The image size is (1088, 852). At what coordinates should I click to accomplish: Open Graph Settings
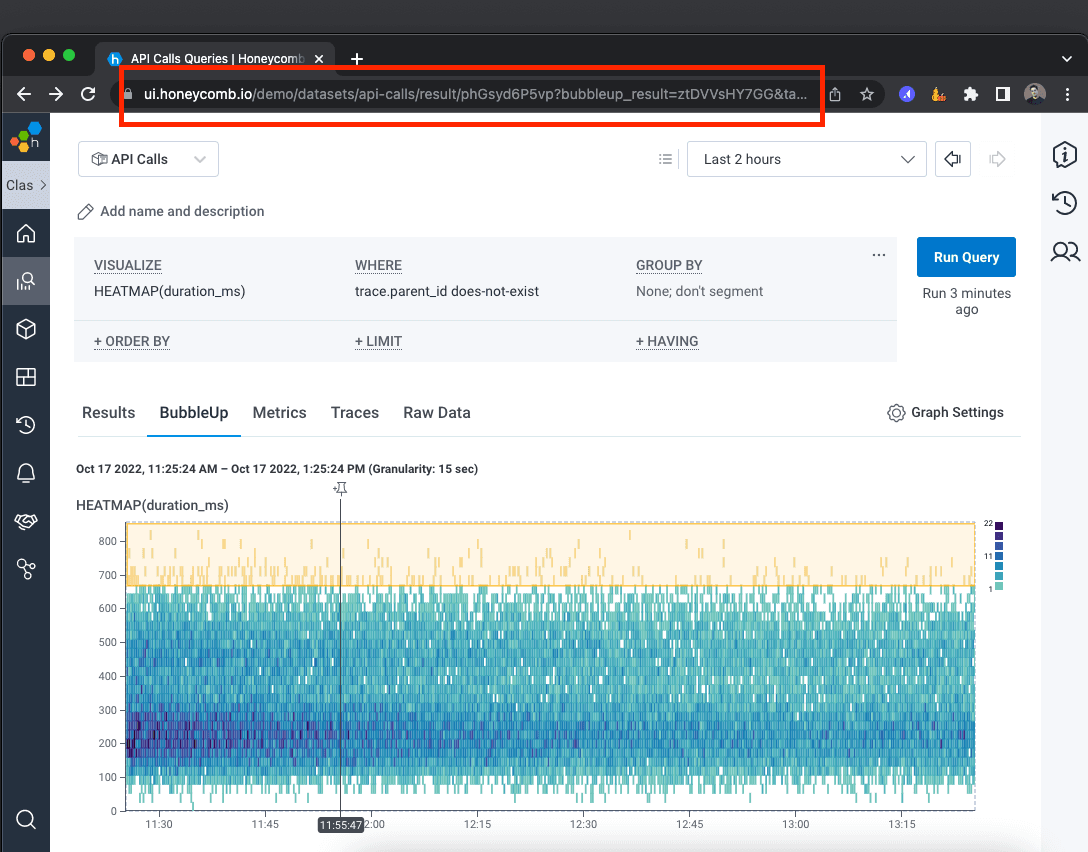945,413
